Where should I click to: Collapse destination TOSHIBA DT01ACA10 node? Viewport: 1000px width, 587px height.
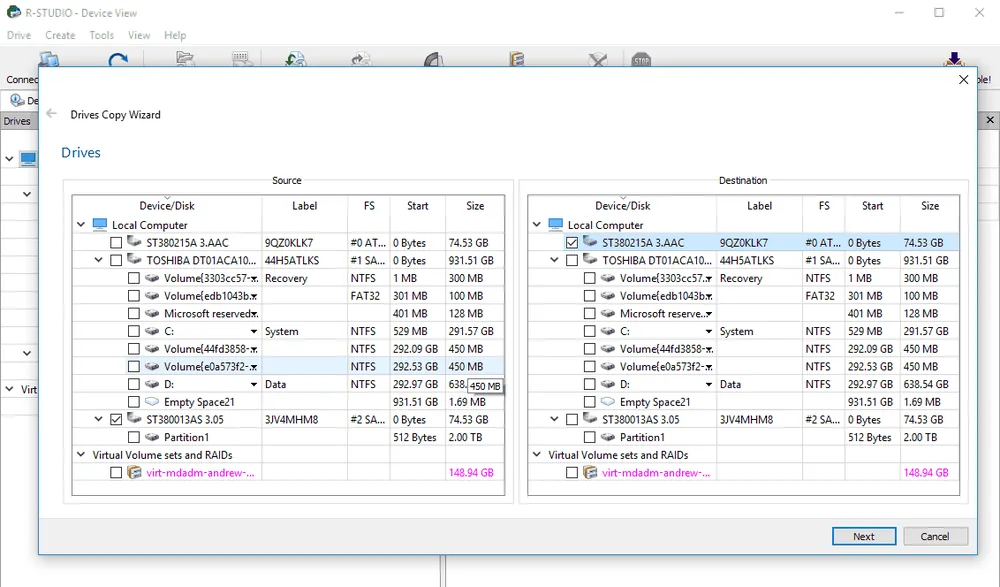[x=554, y=260]
